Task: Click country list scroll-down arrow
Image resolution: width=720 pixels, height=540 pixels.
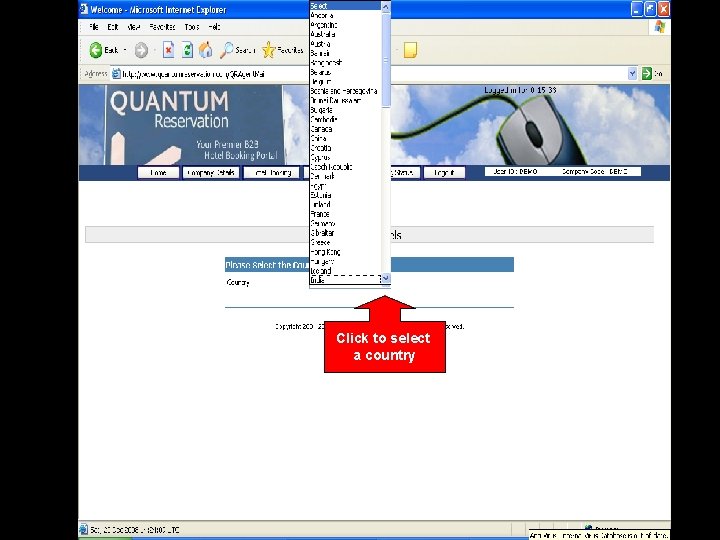Action: click(386, 278)
